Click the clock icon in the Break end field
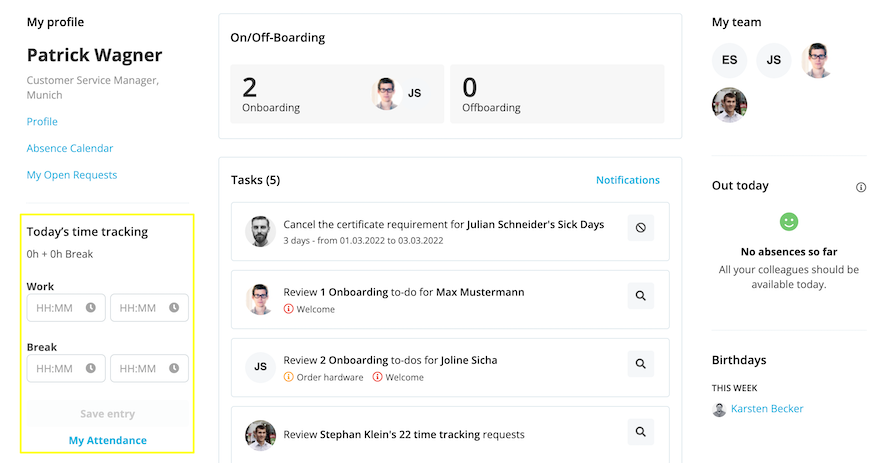890x463 pixels. point(174,368)
